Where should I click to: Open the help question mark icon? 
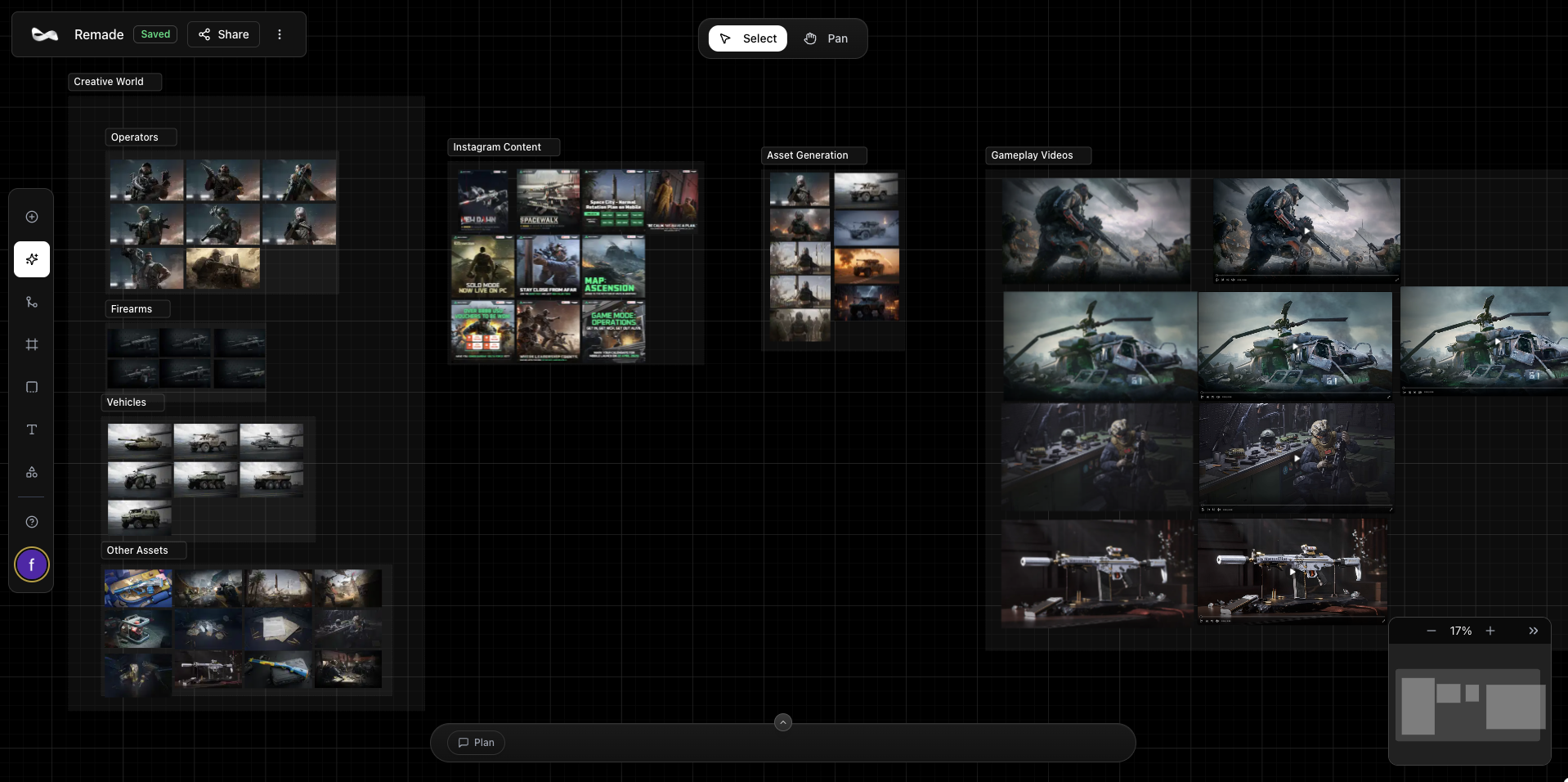pos(32,522)
